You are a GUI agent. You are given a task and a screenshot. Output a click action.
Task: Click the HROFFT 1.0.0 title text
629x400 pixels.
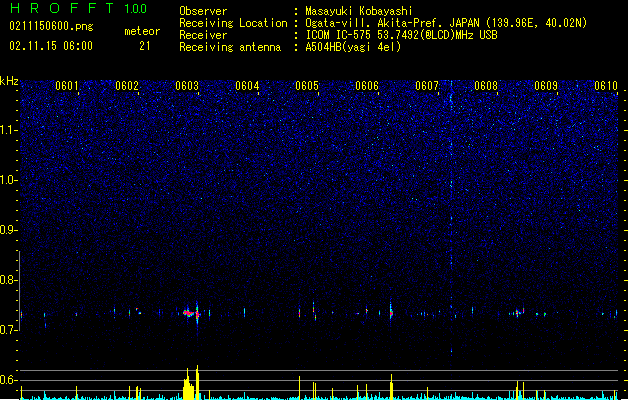(x=78, y=8)
